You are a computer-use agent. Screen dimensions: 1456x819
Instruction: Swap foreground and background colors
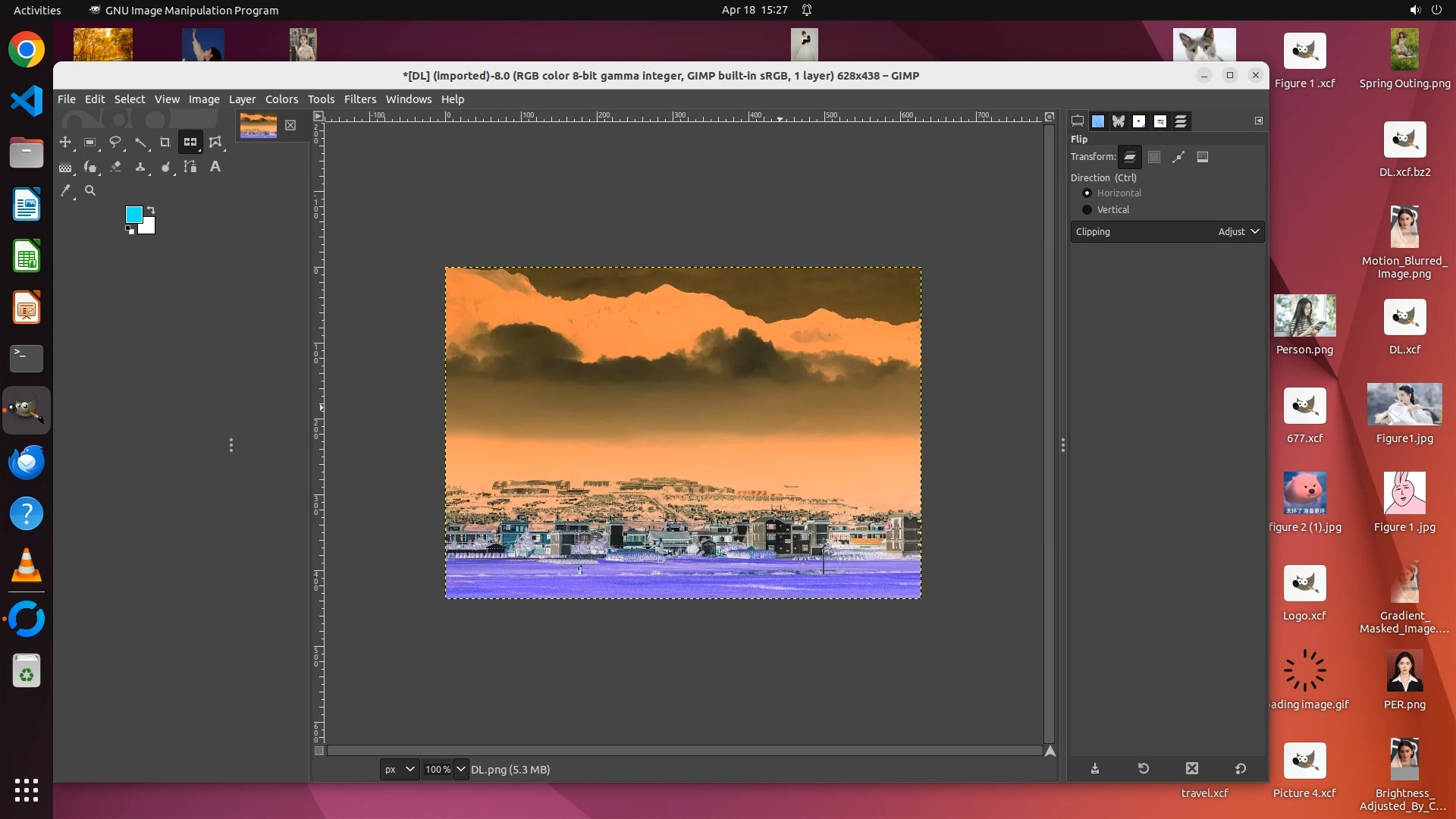pos(151,209)
